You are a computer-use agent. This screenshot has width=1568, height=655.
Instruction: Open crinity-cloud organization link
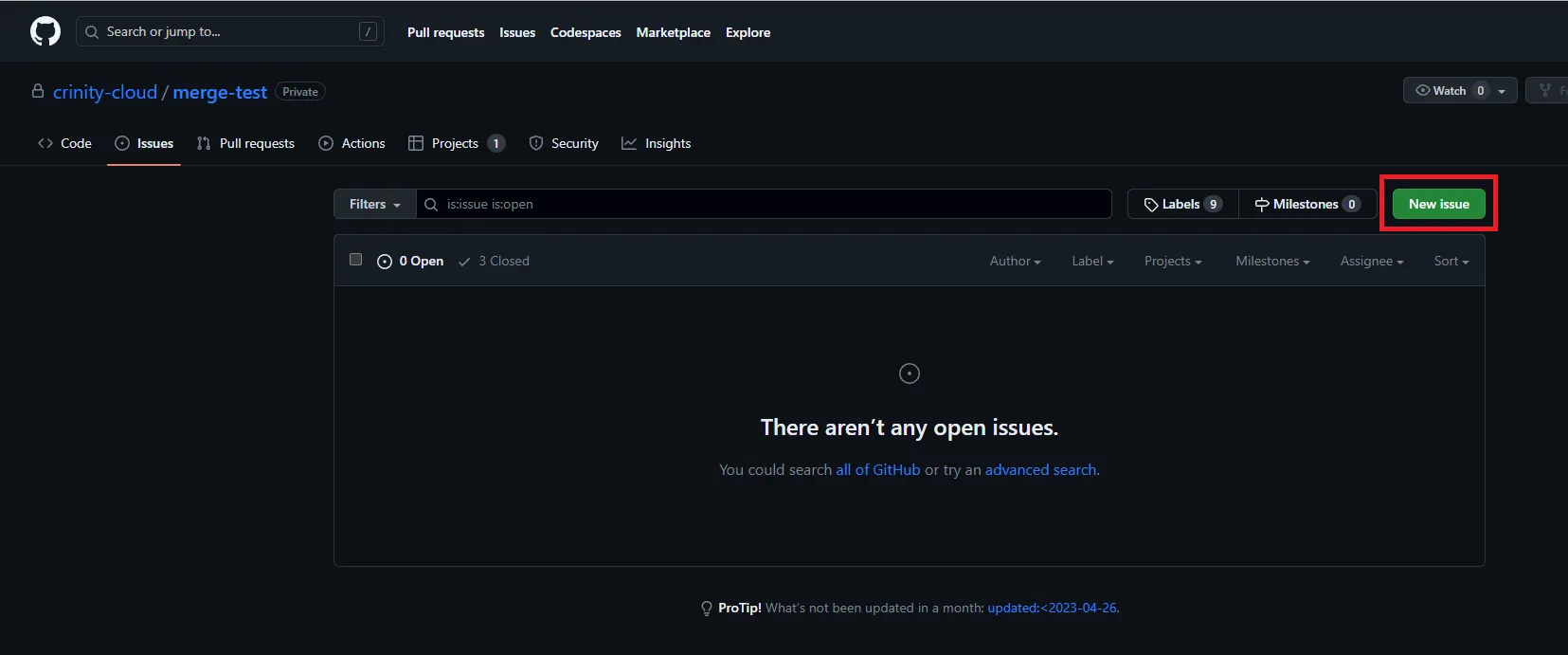(x=105, y=92)
